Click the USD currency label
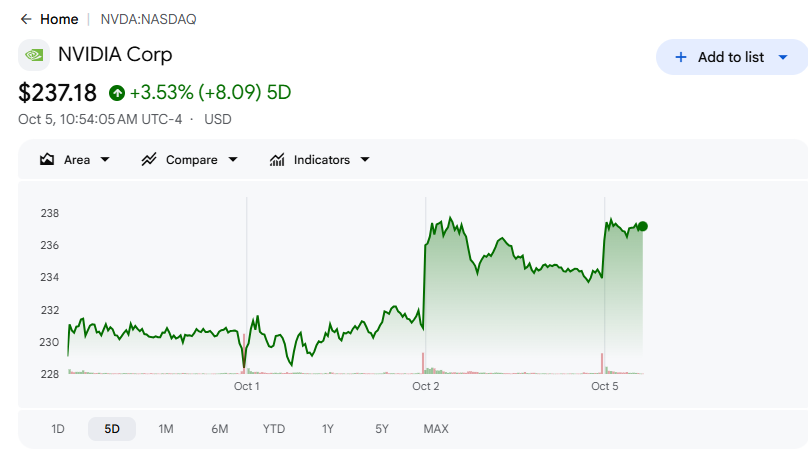 pyautogui.click(x=218, y=120)
